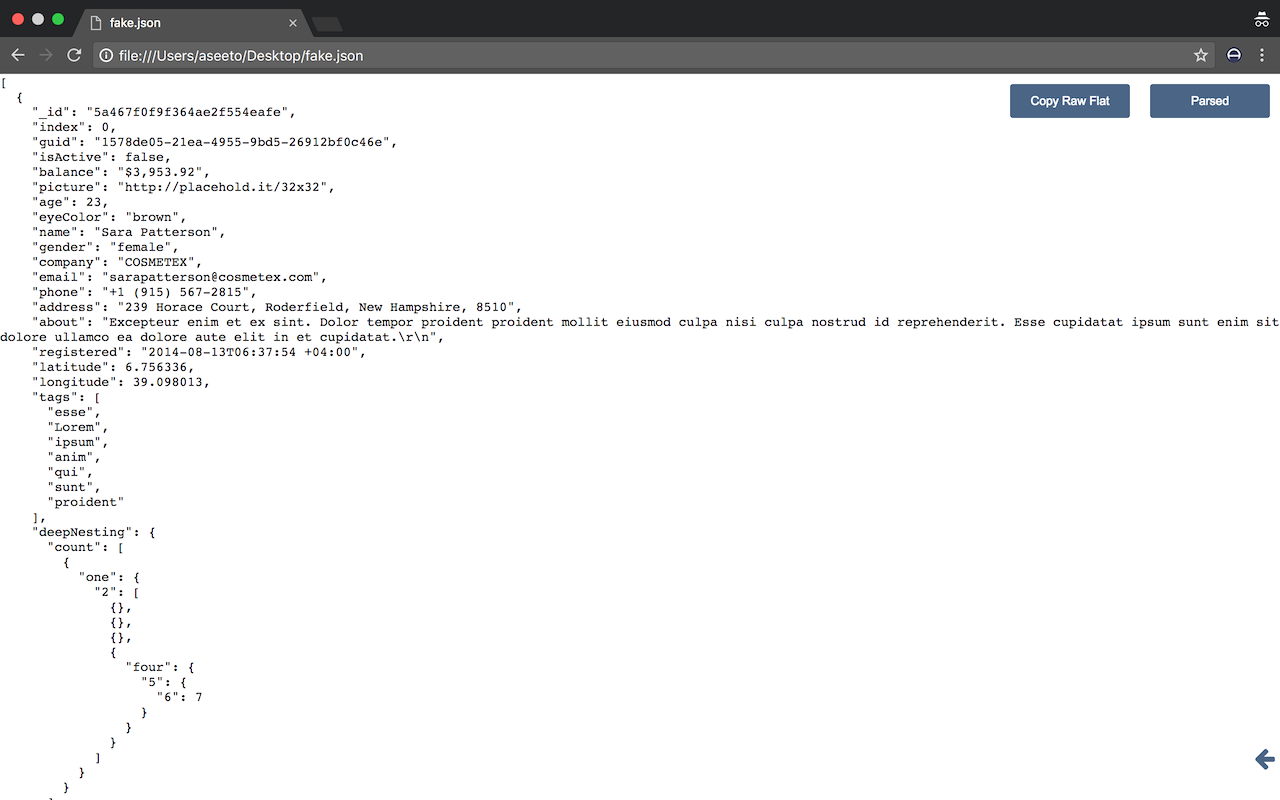The height and width of the screenshot is (800, 1280).
Task: Click the browser back arrow
Action: click(18, 55)
